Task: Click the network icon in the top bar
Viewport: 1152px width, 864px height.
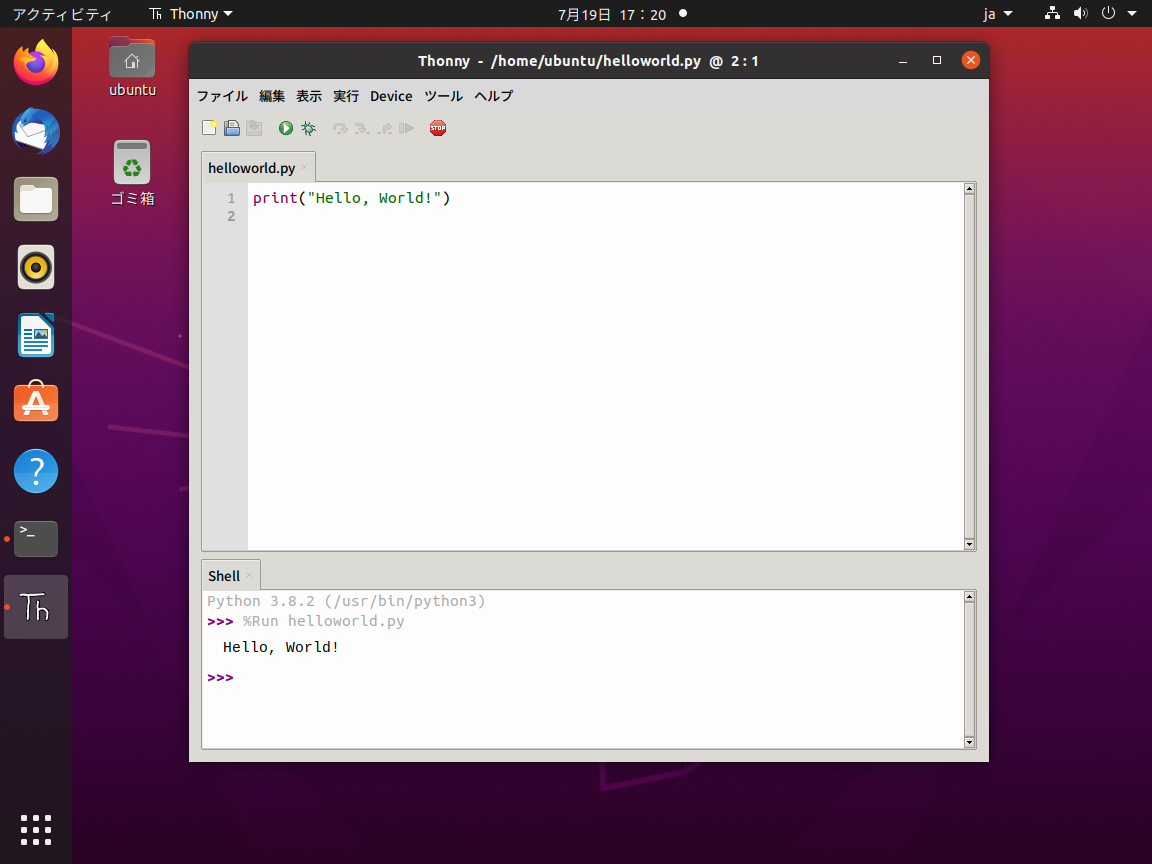Action: point(1052,13)
